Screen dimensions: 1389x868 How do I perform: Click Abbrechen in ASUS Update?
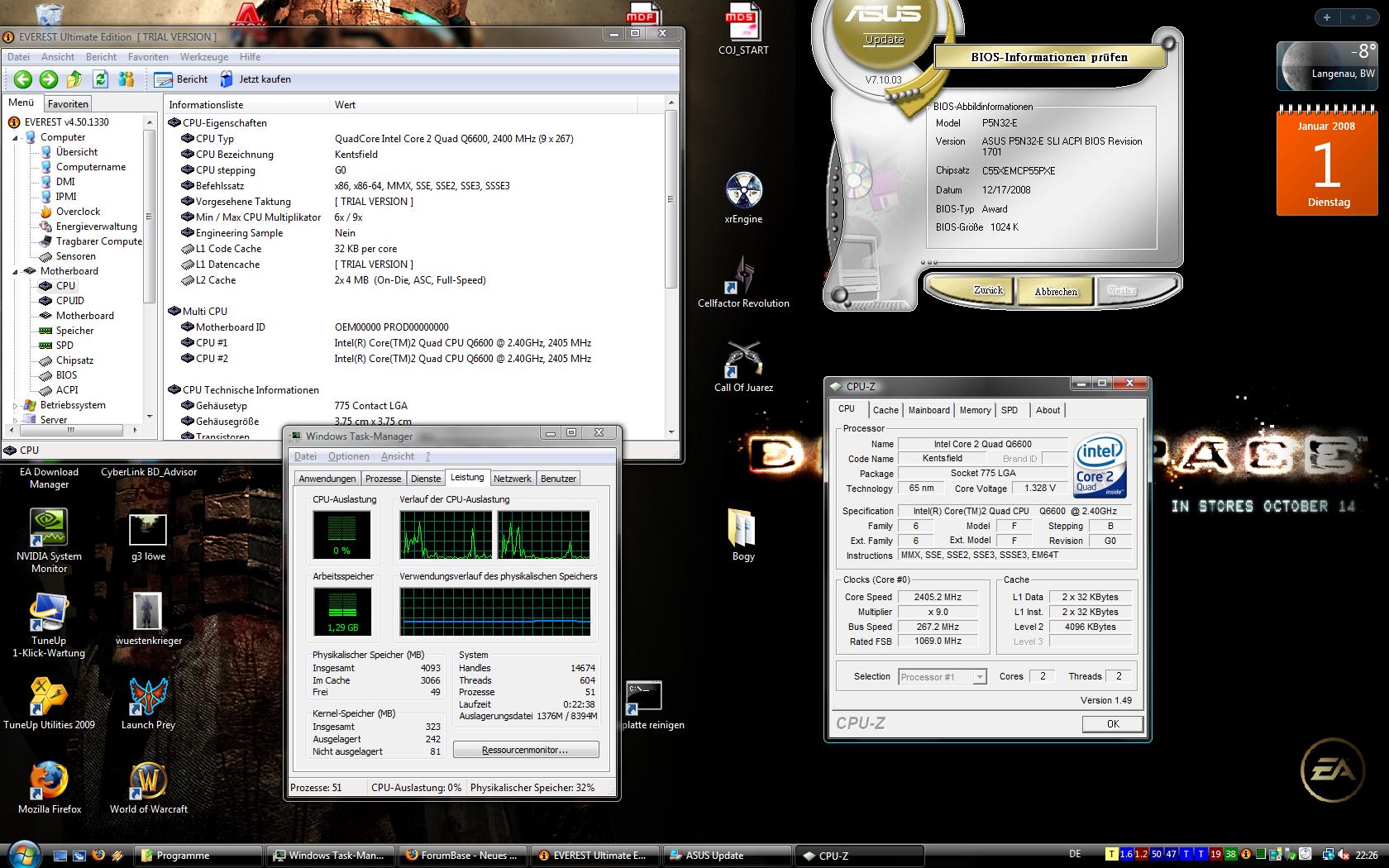1056,291
